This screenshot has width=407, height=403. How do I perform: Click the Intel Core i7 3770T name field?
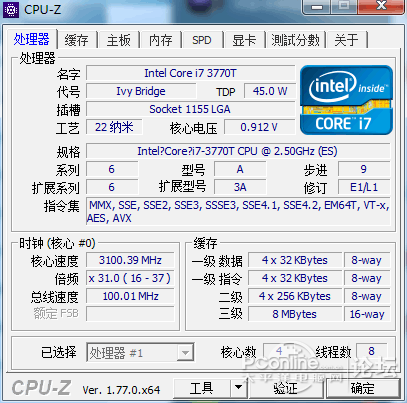tap(190, 73)
